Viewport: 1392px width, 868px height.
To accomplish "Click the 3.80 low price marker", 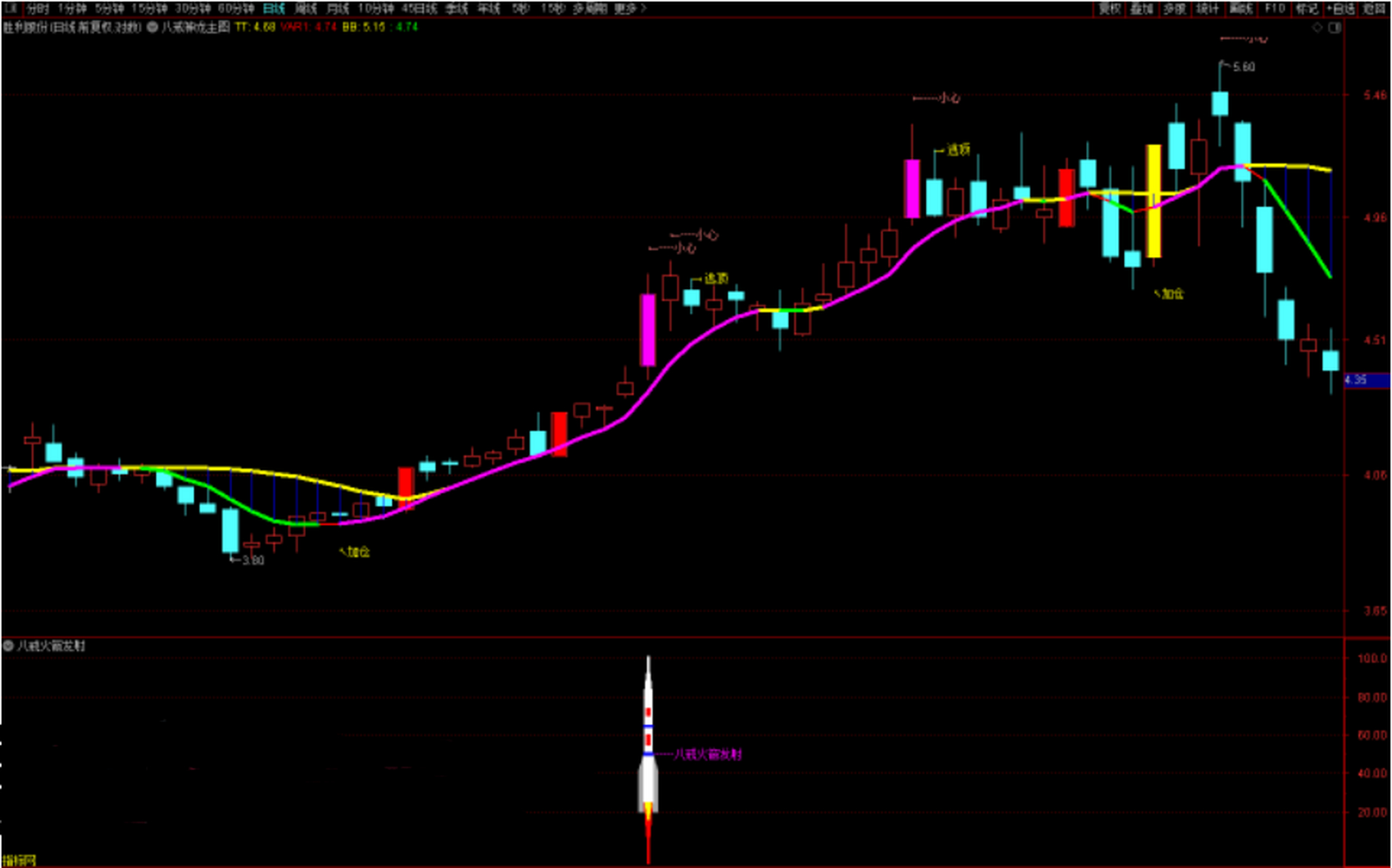I will pos(252,560).
